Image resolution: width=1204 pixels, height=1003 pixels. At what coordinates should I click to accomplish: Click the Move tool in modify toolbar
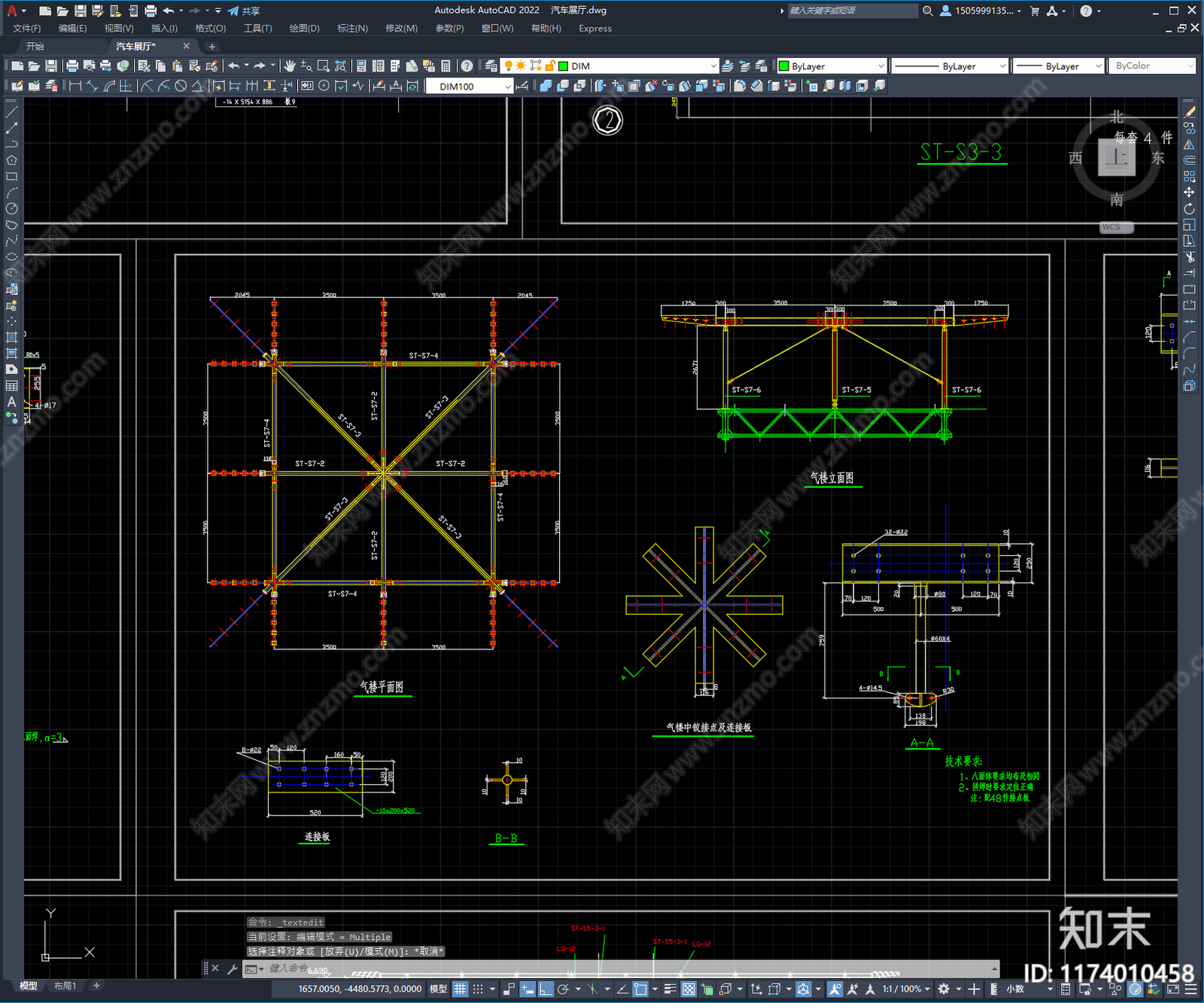point(1189,193)
